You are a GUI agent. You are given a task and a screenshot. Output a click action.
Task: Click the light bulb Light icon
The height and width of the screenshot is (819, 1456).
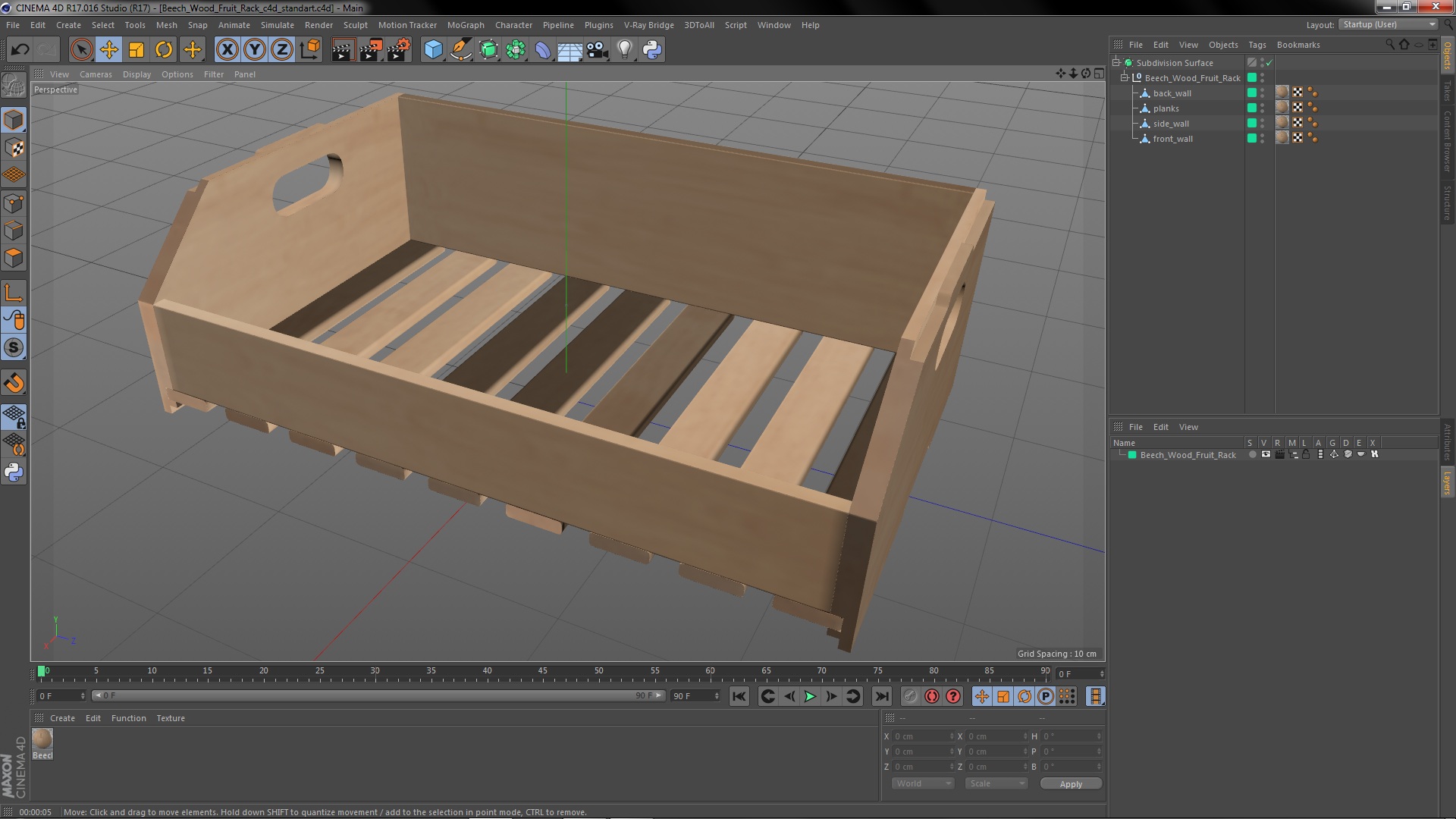[x=624, y=50]
